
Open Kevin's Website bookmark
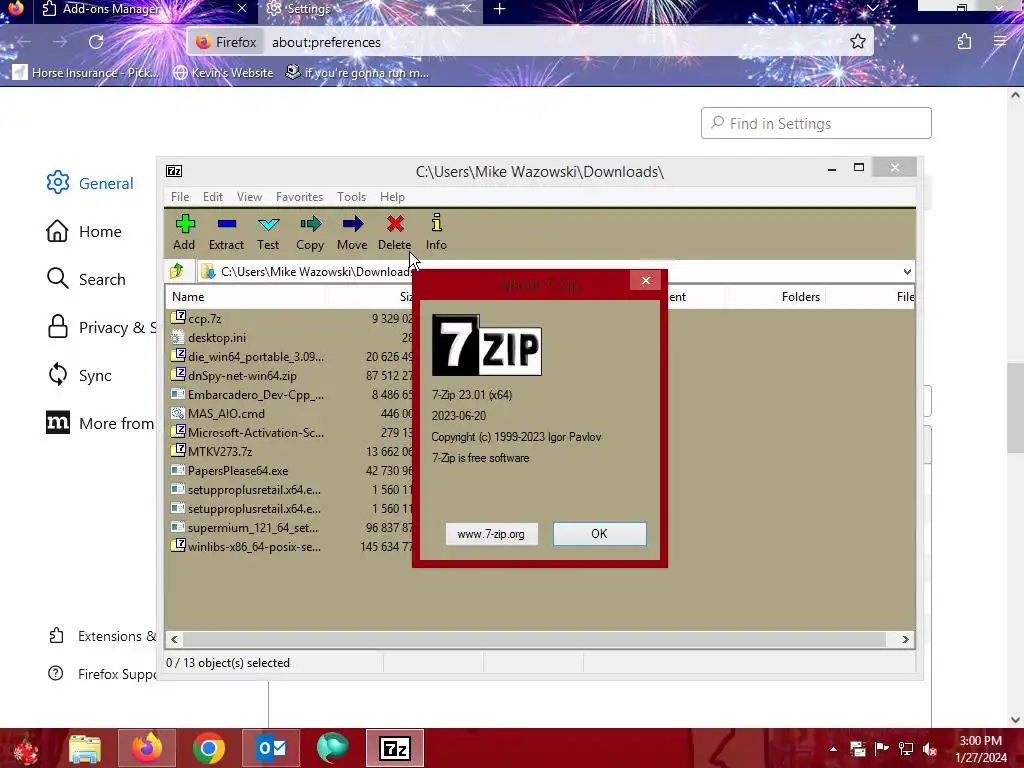223,72
